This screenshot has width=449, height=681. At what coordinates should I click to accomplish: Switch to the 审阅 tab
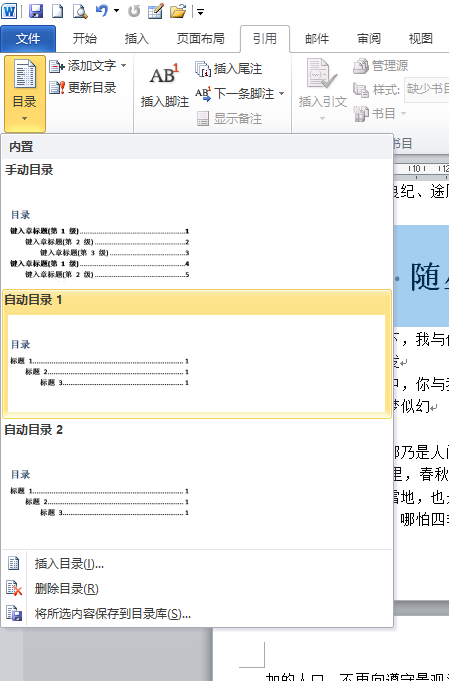click(x=369, y=39)
